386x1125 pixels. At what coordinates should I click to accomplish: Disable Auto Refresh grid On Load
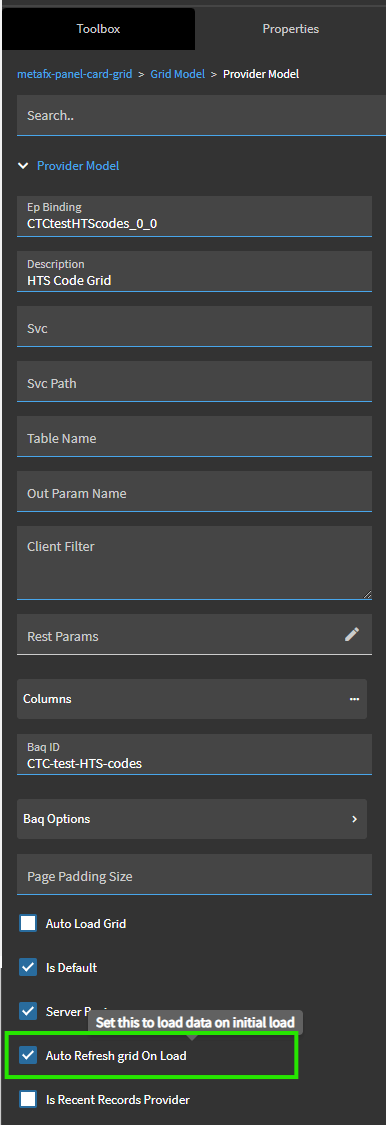pyautogui.click(x=28, y=1055)
